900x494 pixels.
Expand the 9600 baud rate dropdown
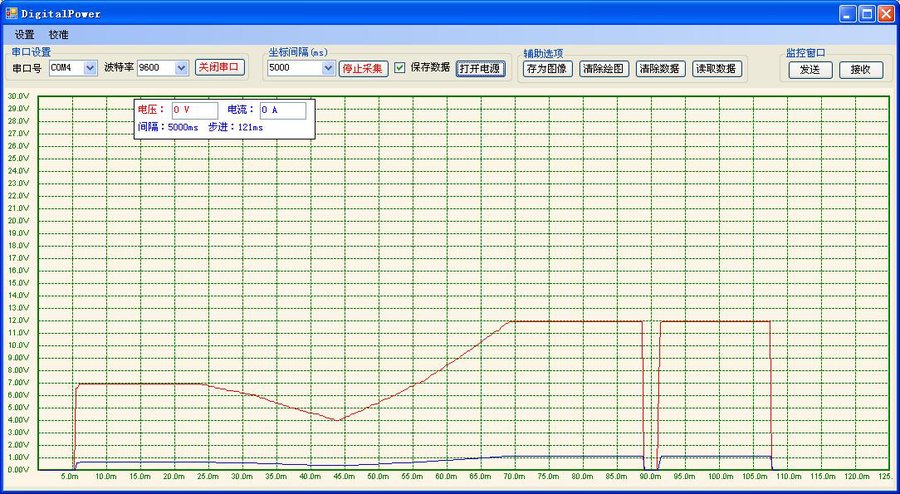[x=181, y=68]
